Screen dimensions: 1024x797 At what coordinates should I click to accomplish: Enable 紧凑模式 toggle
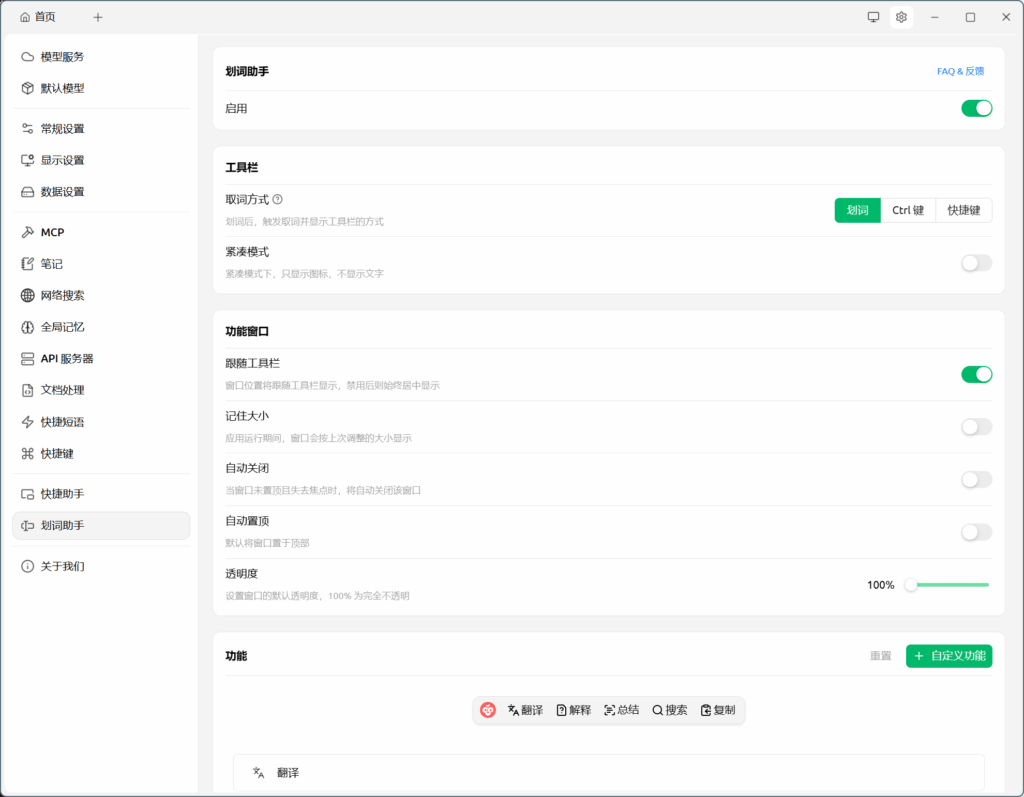coord(976,263)
